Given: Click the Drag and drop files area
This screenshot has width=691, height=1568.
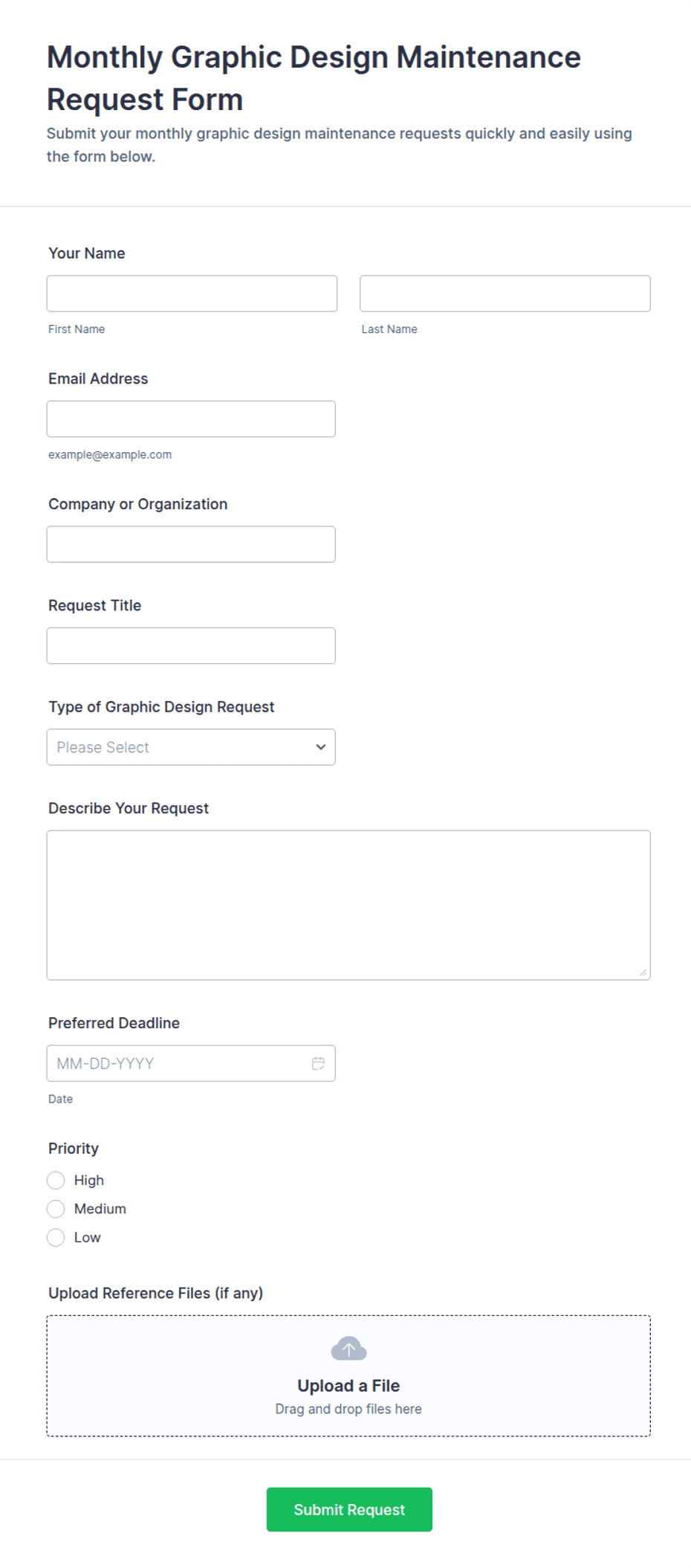Looking at the screenshot, I should 348,1376.
